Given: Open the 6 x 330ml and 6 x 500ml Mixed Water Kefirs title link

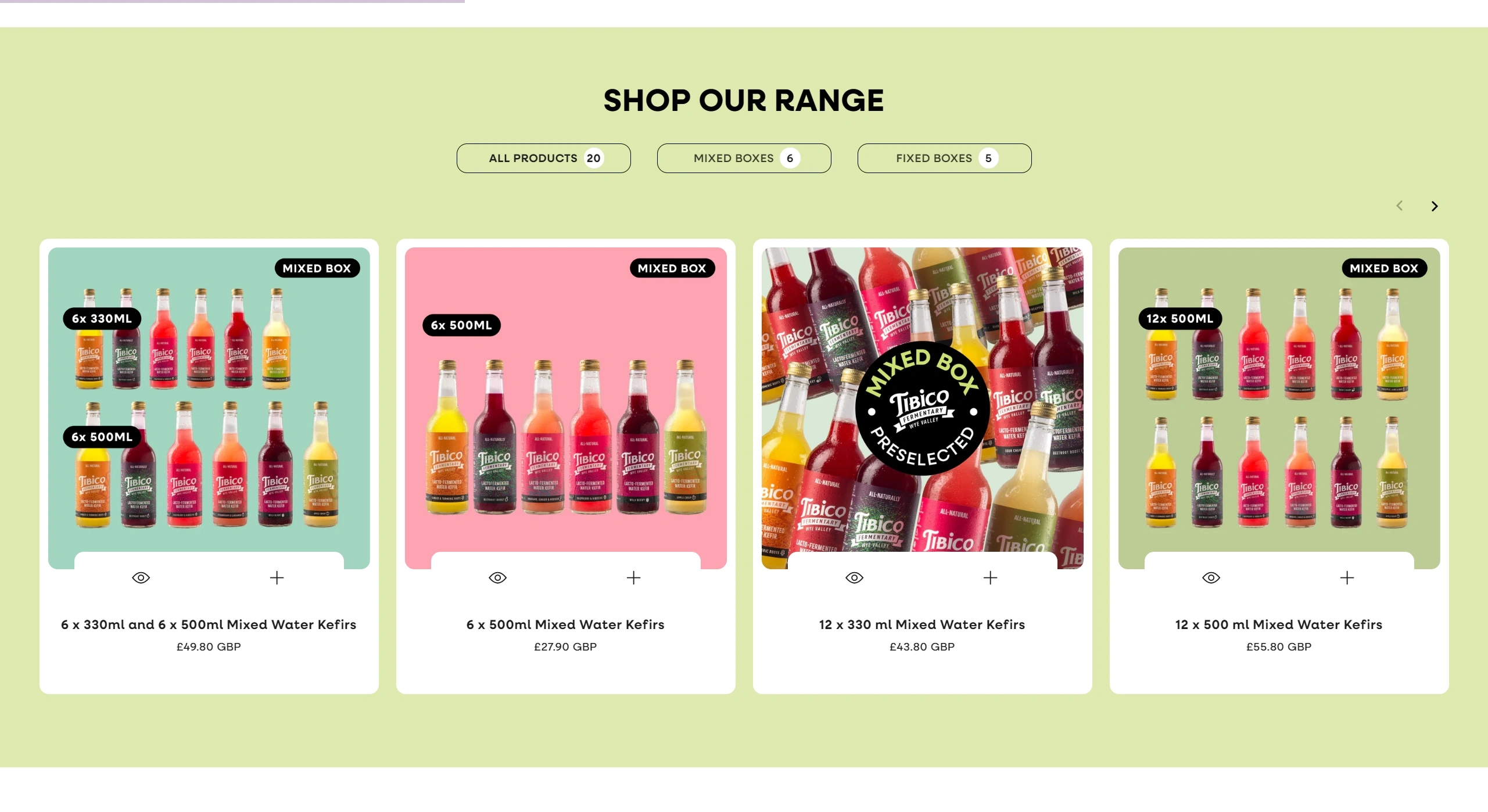Looking at the screenshot, I should click(209, 624).
